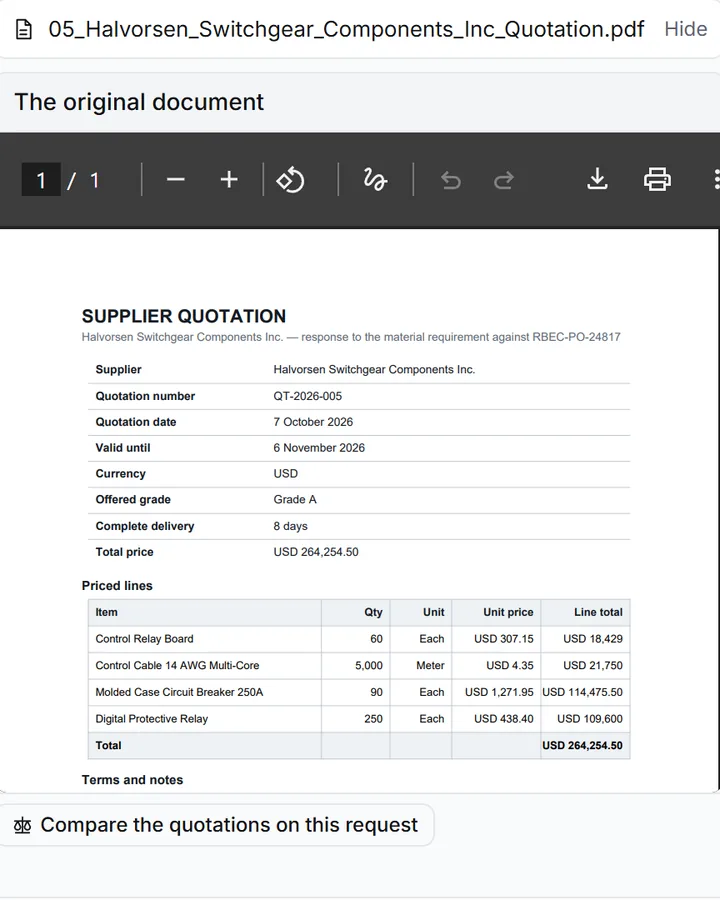Viewport: 720px width, 900px height.
Task: Click the Unit column header
Action: click(x=433, y=612)
